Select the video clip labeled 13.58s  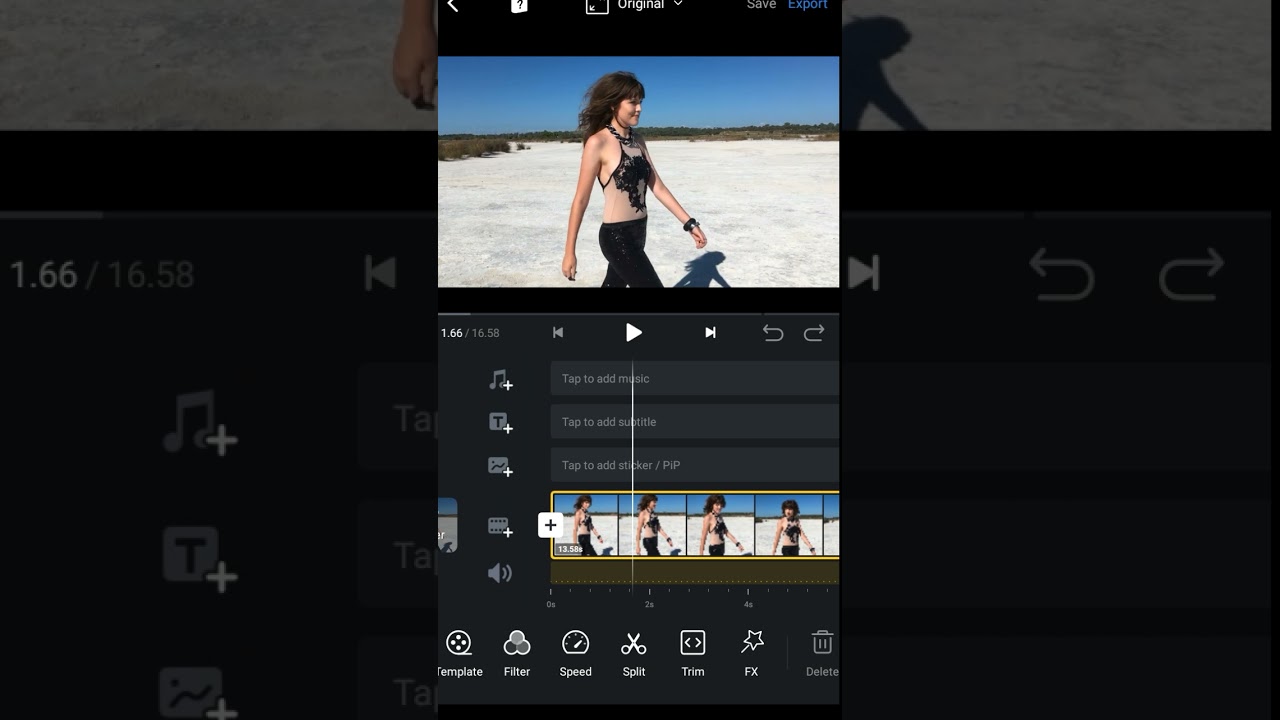695,525
